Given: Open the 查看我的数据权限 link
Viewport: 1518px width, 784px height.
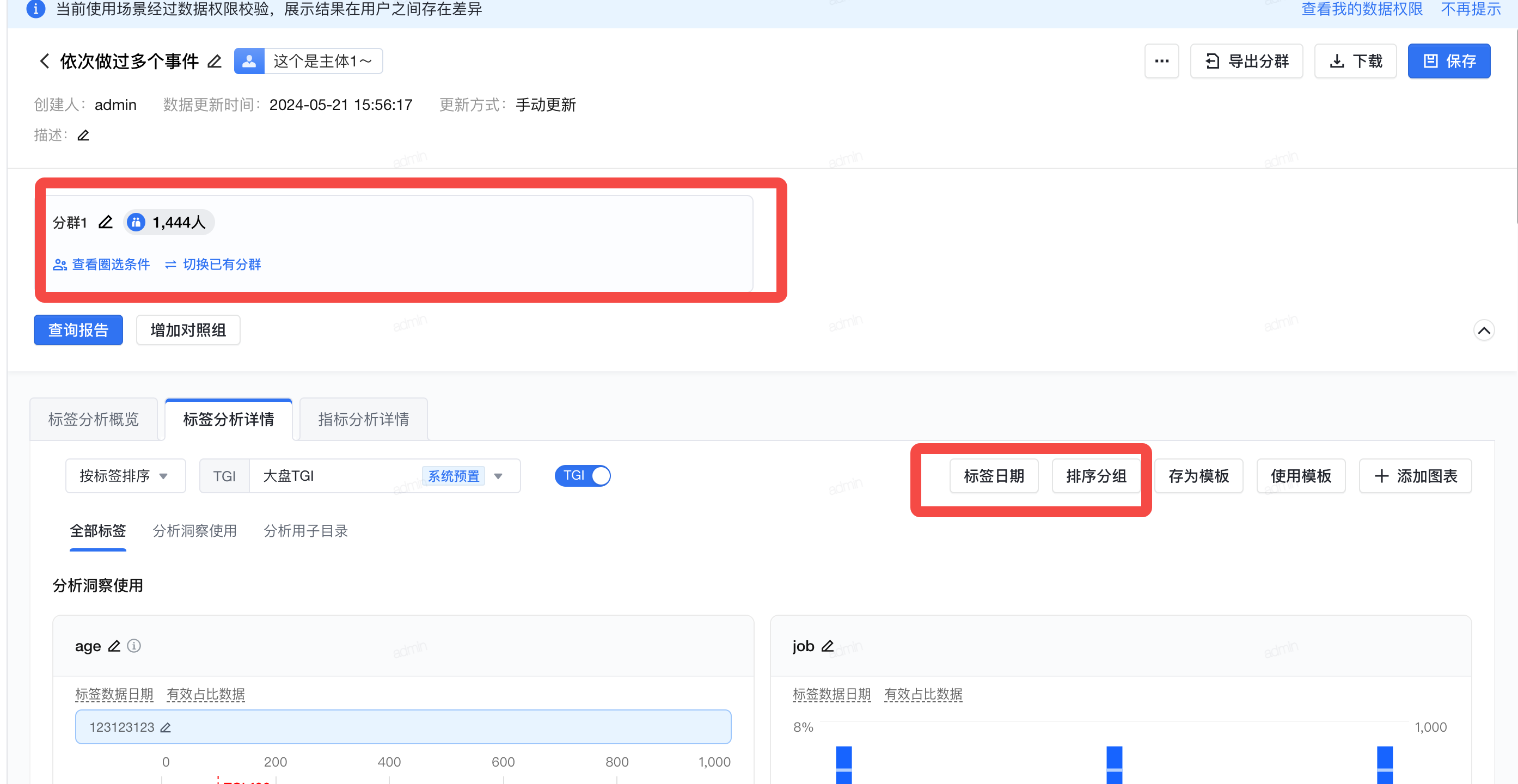Looking at the screenshot, I should (x=1362, y=9).
